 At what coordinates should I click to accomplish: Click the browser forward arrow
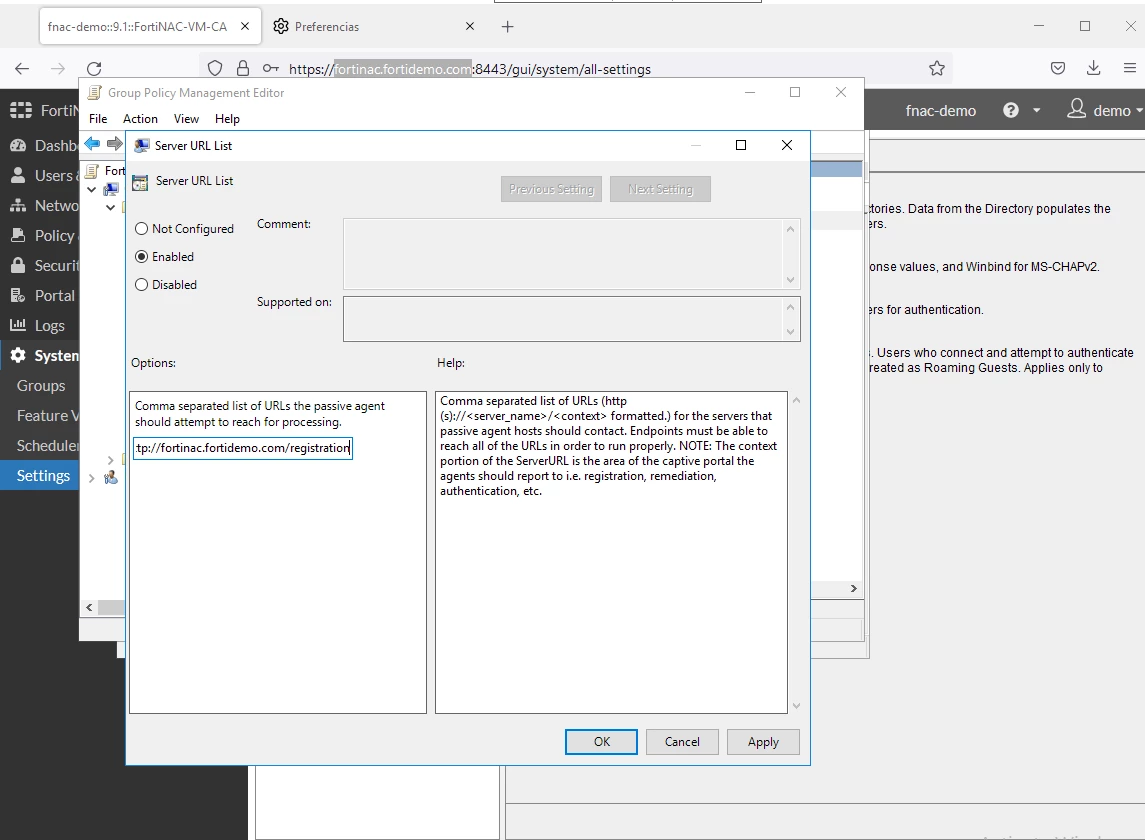[x=58, y=69]
